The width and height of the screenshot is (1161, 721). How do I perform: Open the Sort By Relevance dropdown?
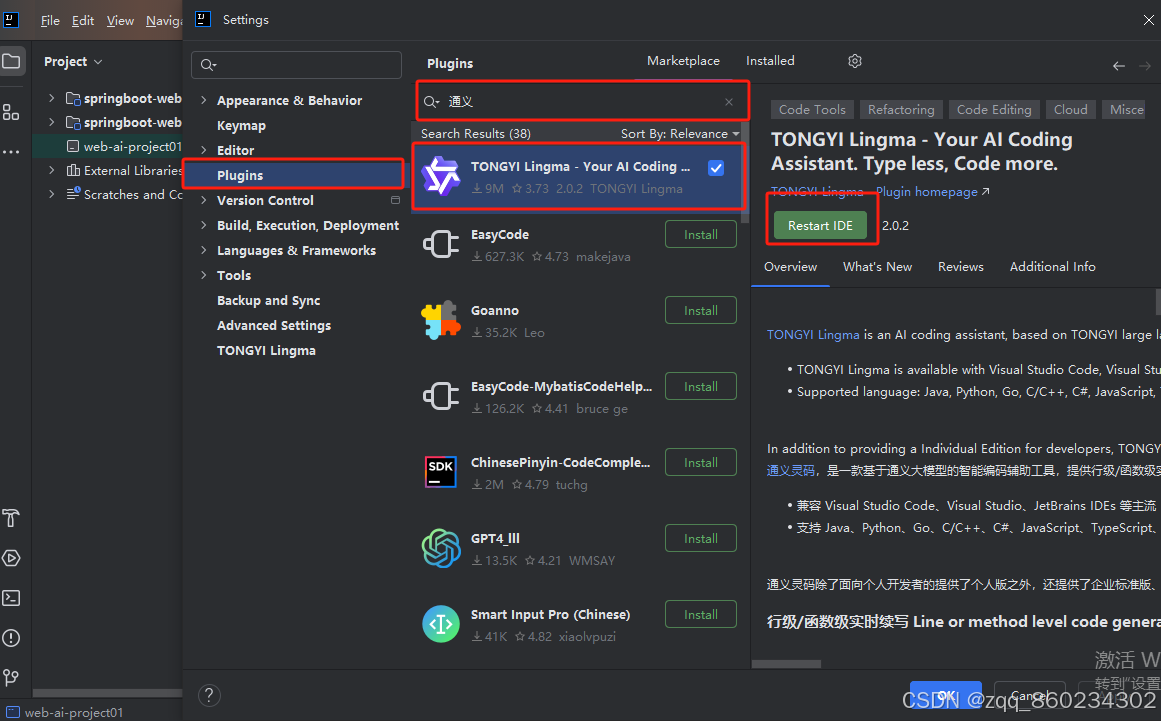680,133
